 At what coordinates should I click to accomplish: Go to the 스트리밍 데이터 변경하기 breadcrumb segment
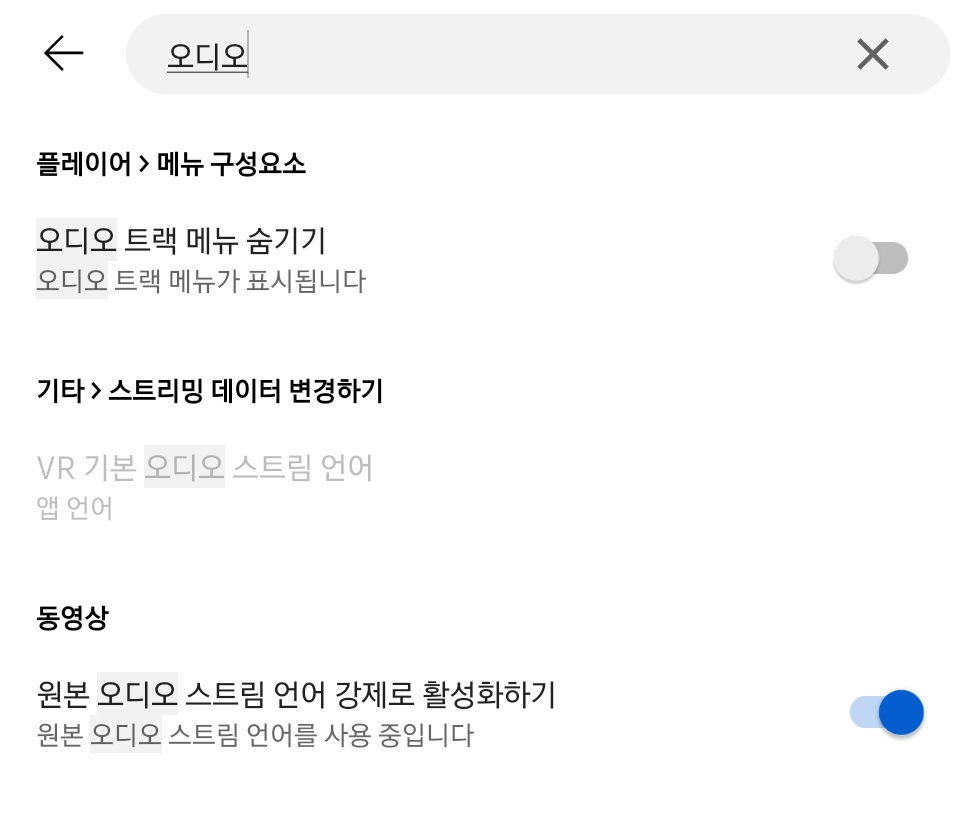[246, 391]
